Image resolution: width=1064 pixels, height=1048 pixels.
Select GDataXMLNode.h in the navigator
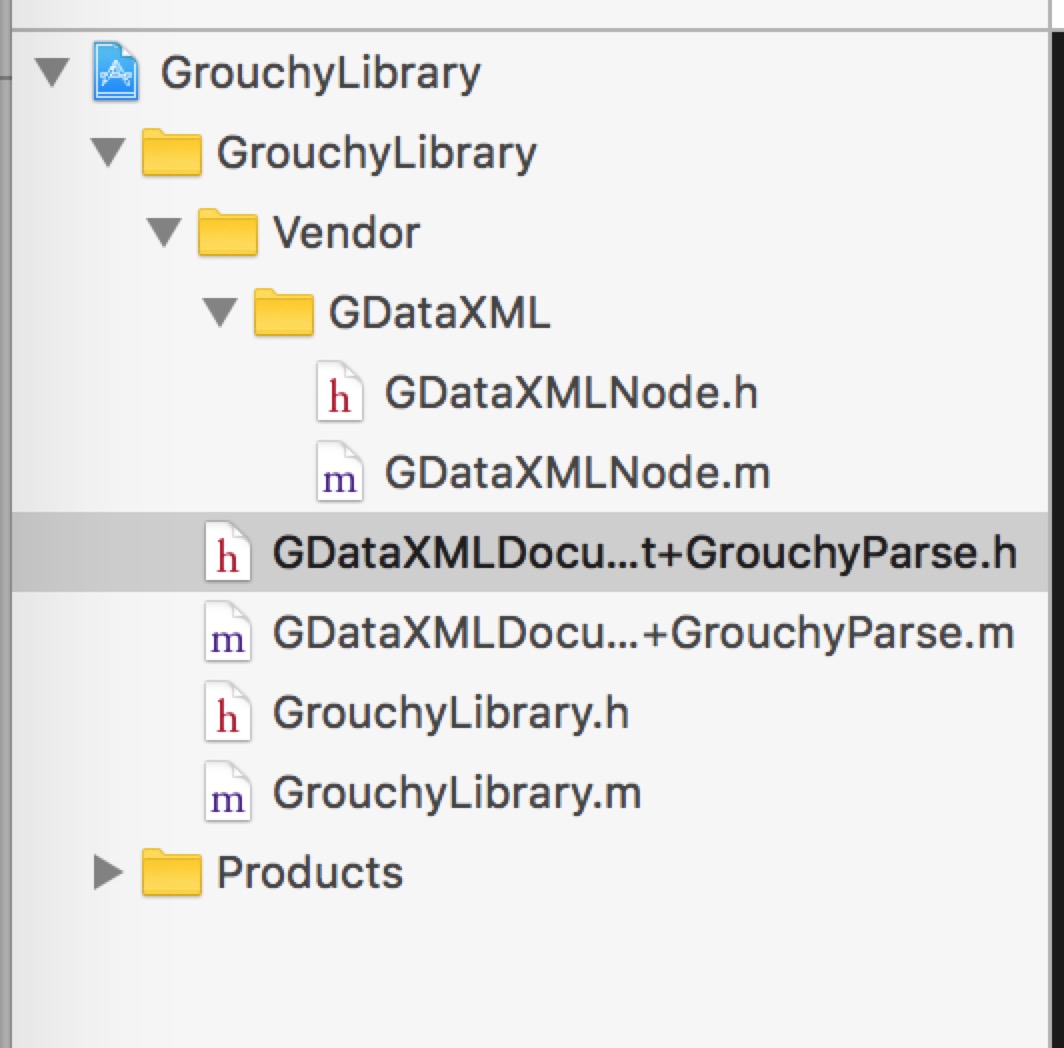[x=571, y=393]
